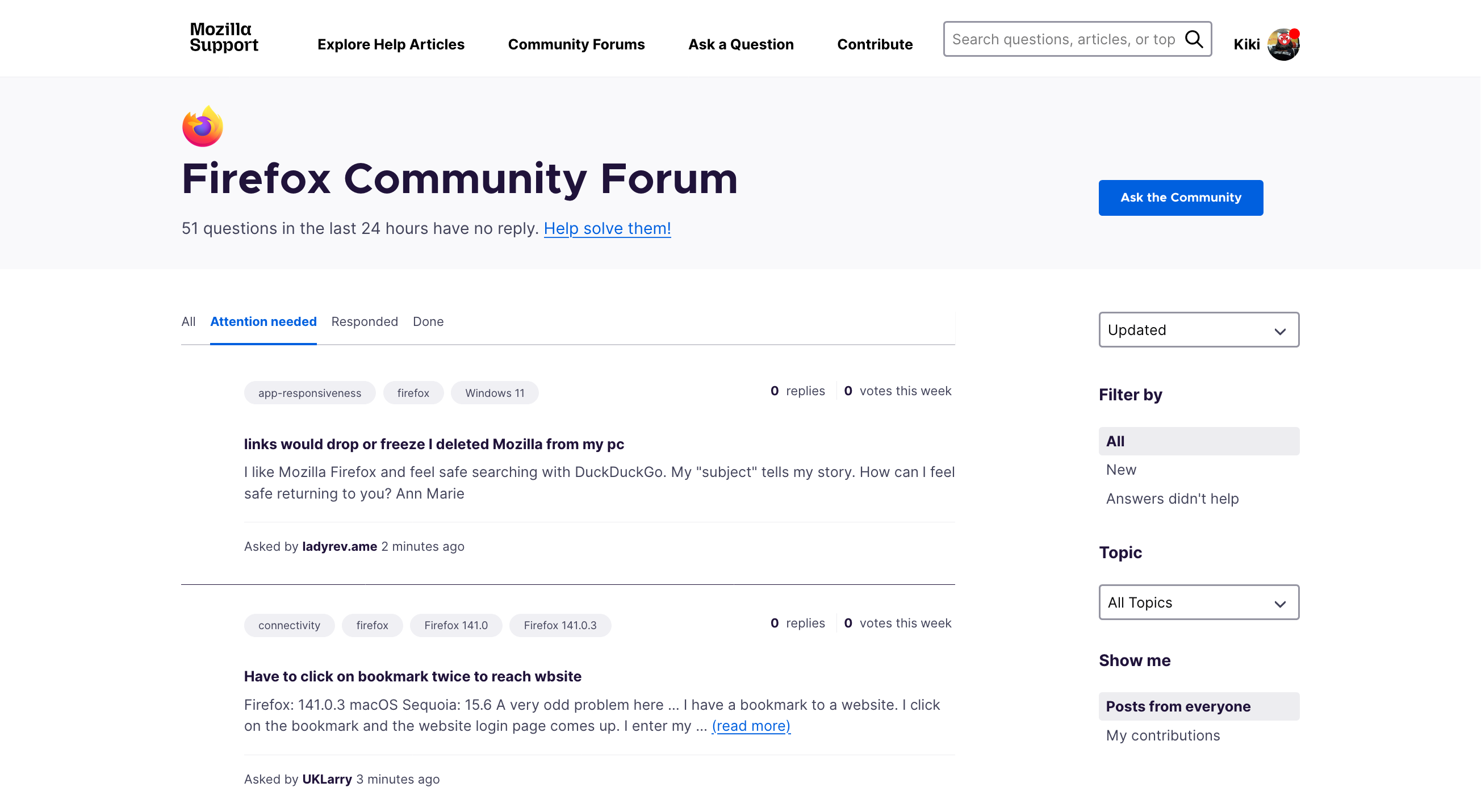The width and height of the screenshot is (1481, 812).
Task: Select the All questions tab
Action: 188,321
